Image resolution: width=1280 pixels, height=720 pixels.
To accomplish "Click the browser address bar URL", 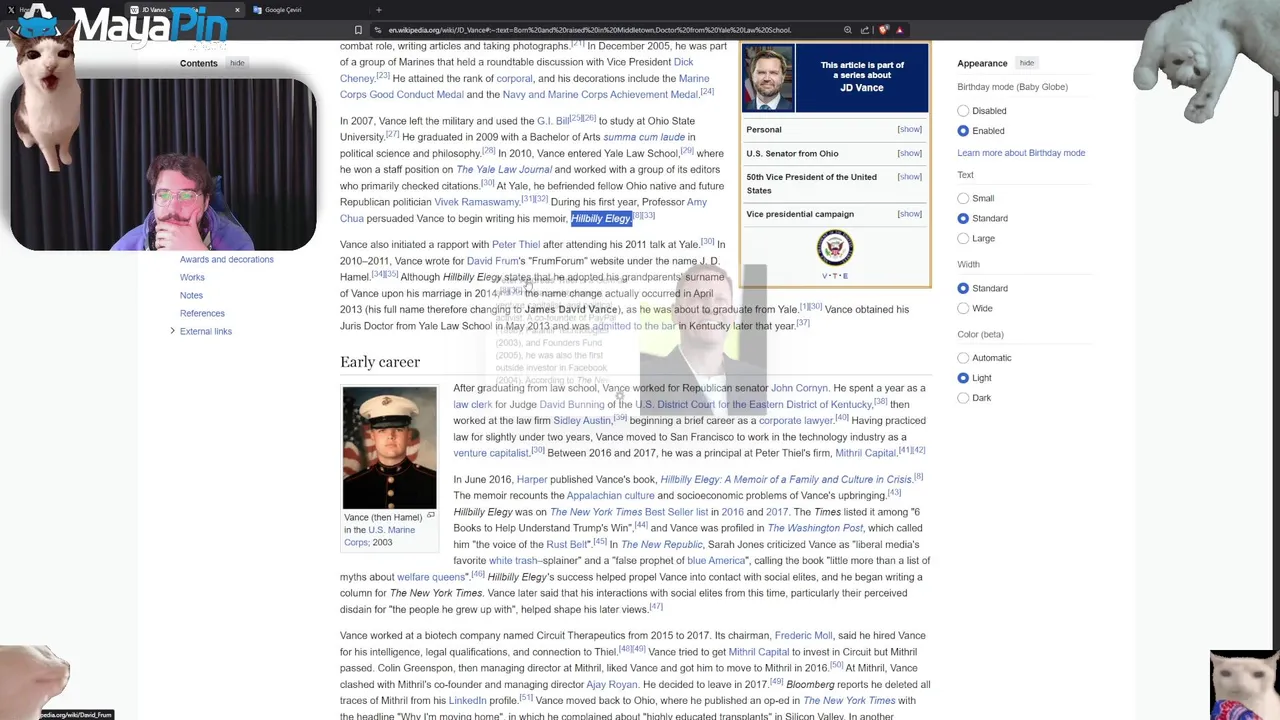I will (x=590, y=30).
